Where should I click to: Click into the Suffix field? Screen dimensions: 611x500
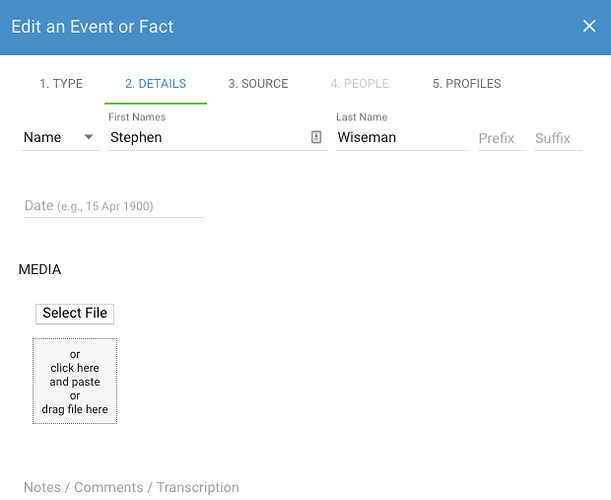coord(558,138)
